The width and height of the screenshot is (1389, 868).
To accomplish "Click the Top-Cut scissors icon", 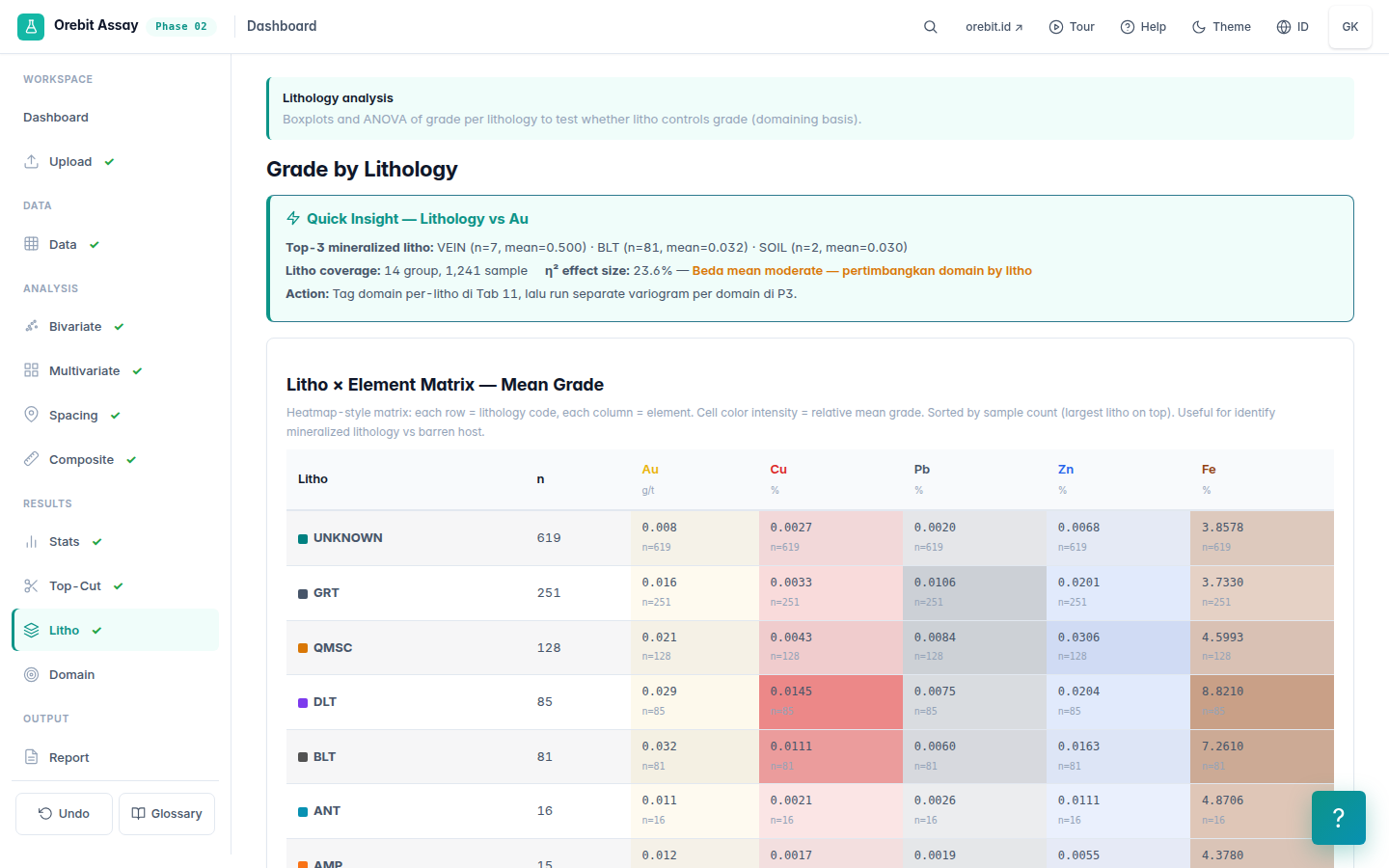I will coord(31,585).
